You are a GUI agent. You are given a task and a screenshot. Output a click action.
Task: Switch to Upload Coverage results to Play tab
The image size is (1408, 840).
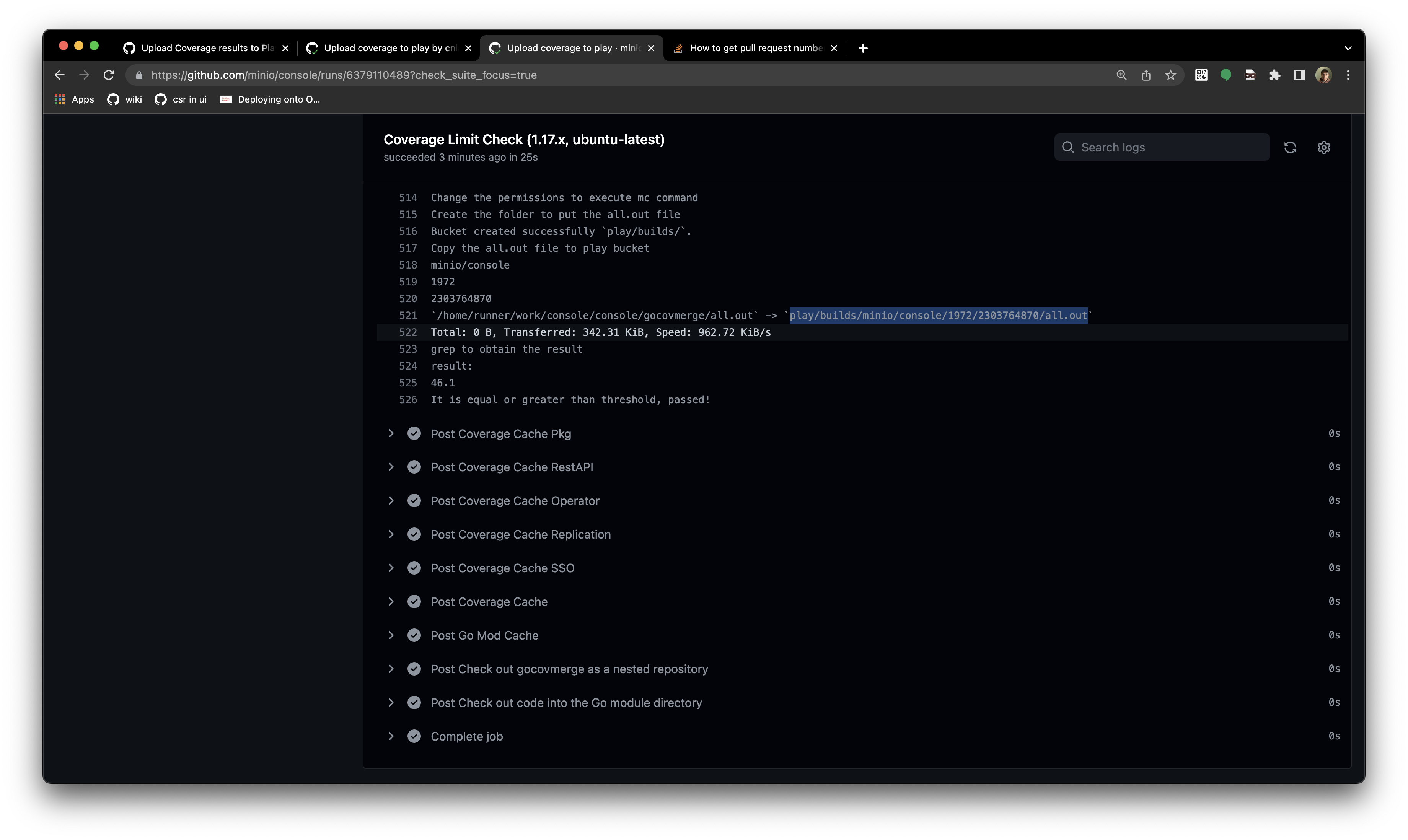tap(207, 48)
